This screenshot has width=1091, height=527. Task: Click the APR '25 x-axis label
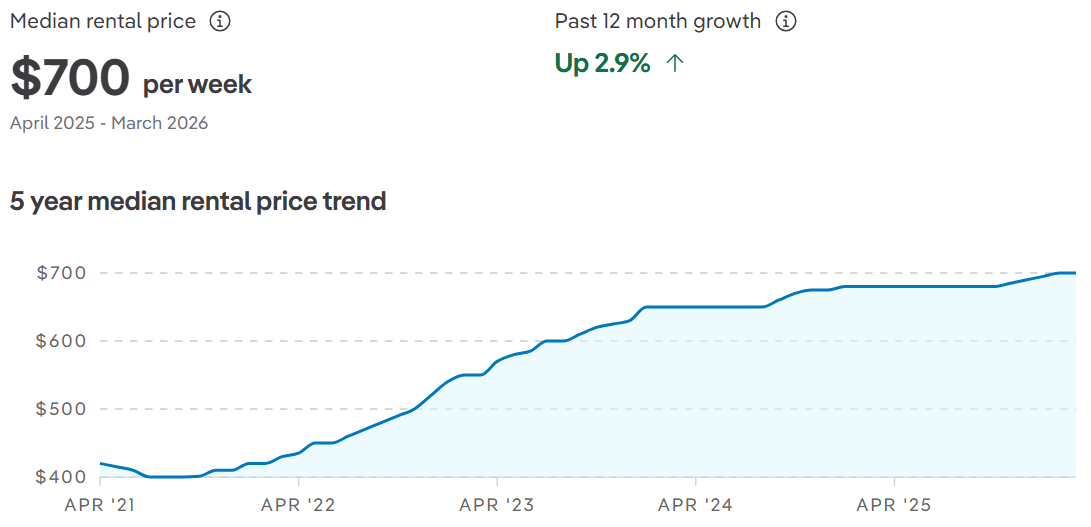893,505
